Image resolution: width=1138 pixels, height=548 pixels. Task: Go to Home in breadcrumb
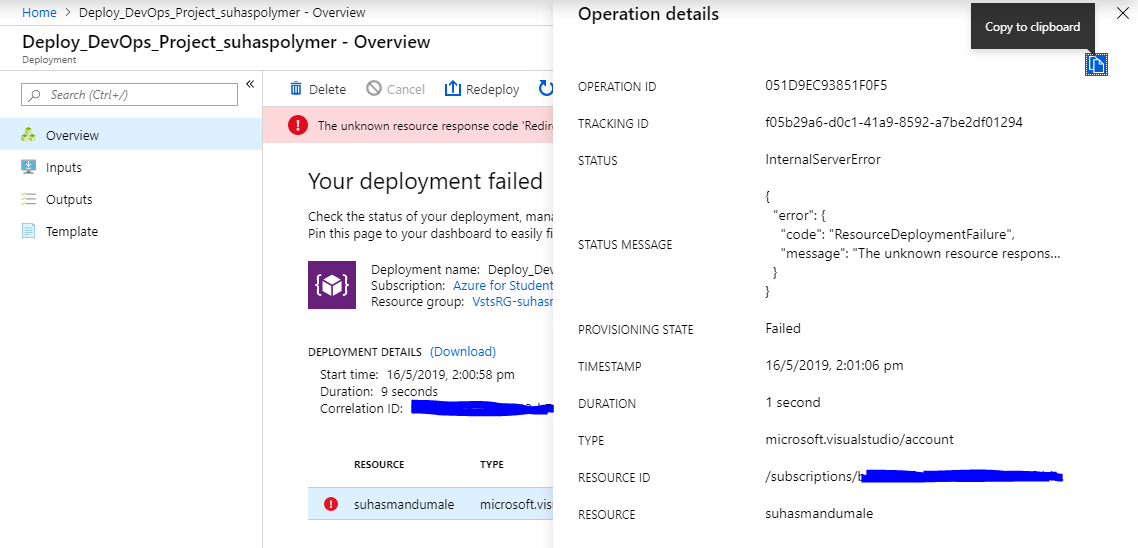coord(39,13)
